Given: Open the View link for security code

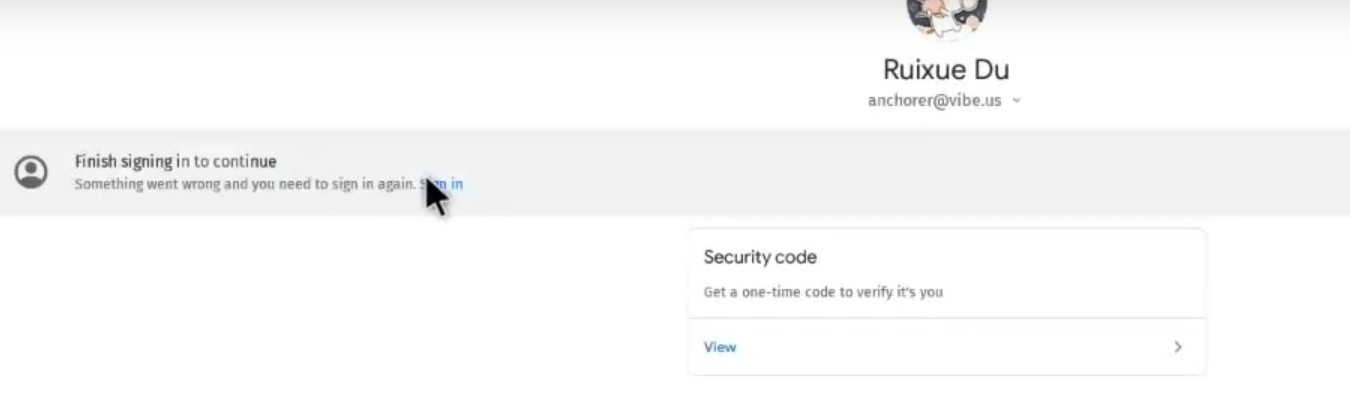Looking at the screenshot, I should coord(720,347).
